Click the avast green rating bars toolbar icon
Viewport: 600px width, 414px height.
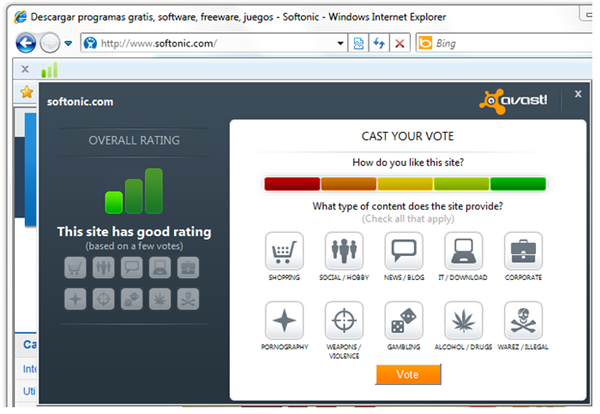click(x=49, y=70)
